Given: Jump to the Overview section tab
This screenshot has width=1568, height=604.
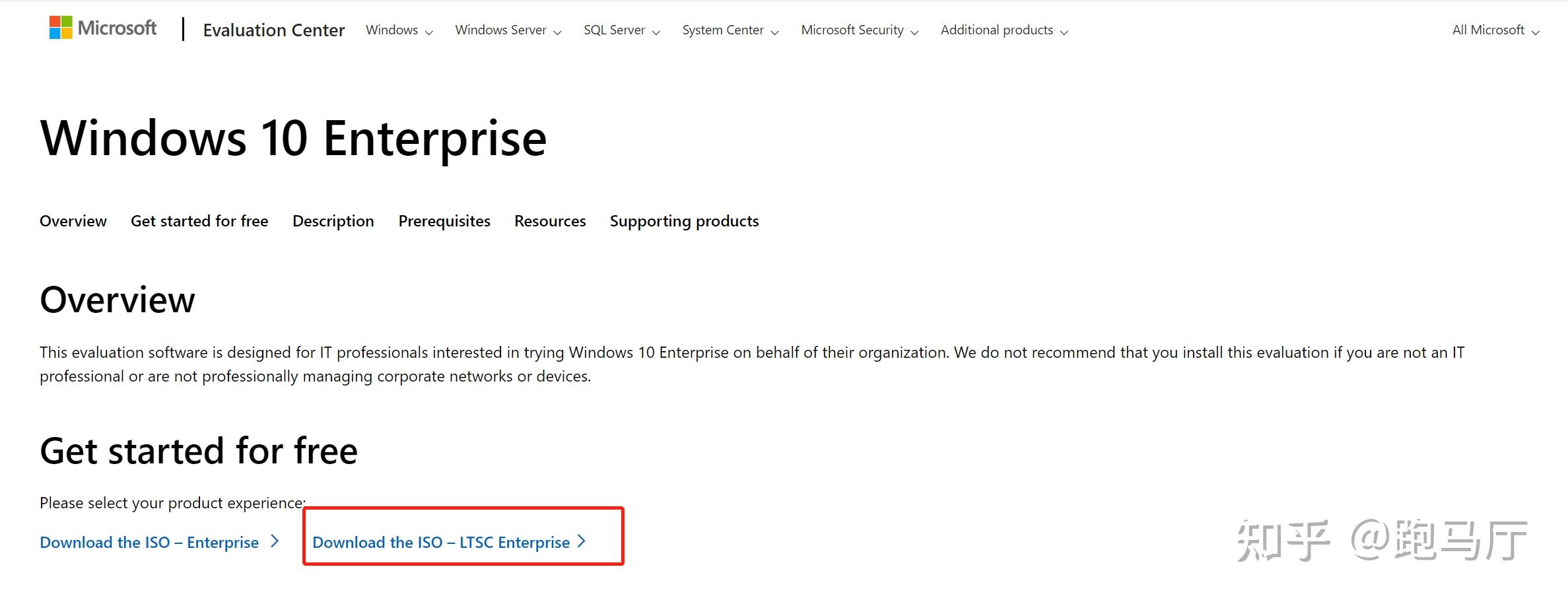Looking at the screenshot, I should (x=73, y=221).
